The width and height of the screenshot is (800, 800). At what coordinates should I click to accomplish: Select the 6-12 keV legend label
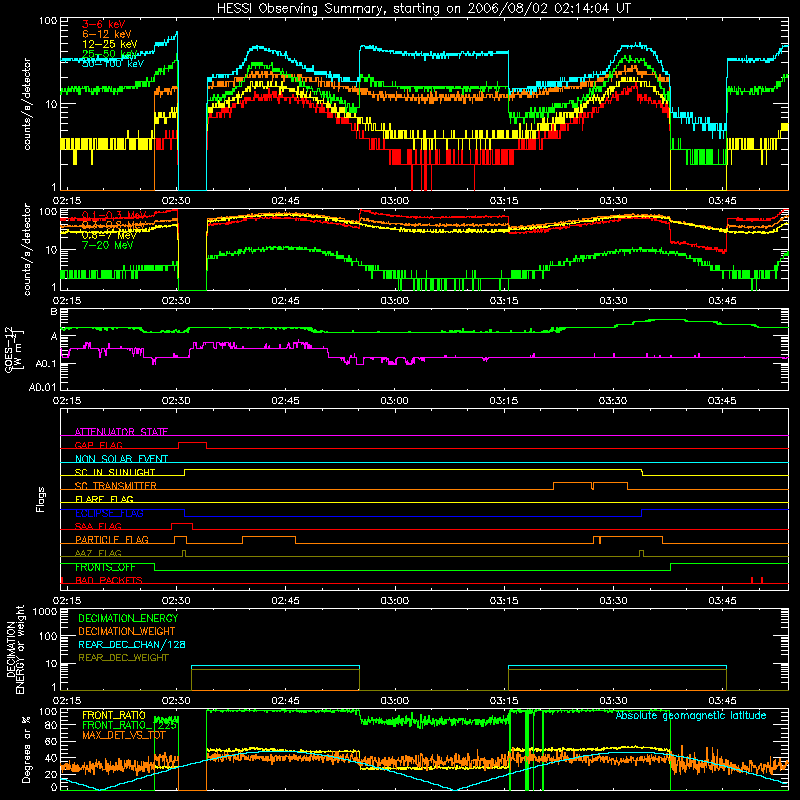tap(107, 34)
